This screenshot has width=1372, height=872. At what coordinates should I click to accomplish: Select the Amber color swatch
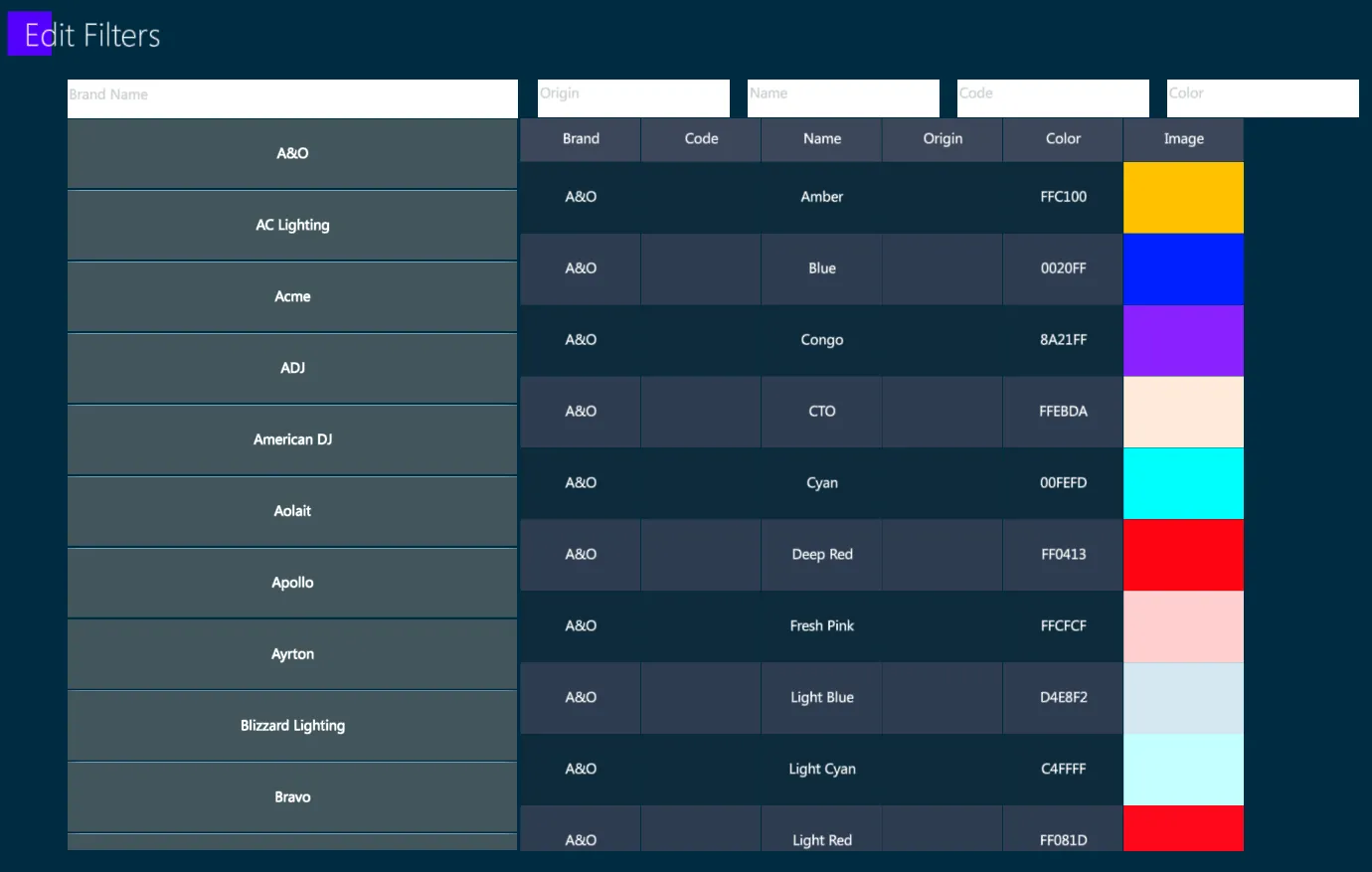tap(1183, 198)
